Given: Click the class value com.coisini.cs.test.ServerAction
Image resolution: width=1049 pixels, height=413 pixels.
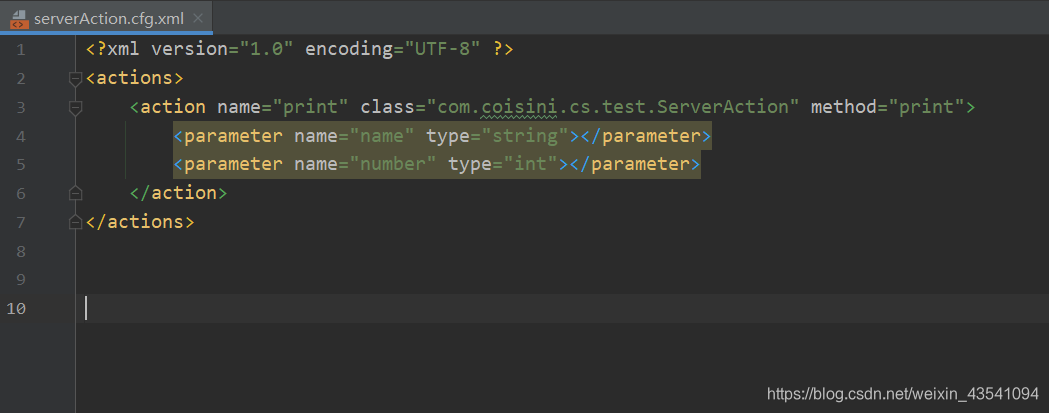Looking at the screenshot, I should (x=613, y=106).
